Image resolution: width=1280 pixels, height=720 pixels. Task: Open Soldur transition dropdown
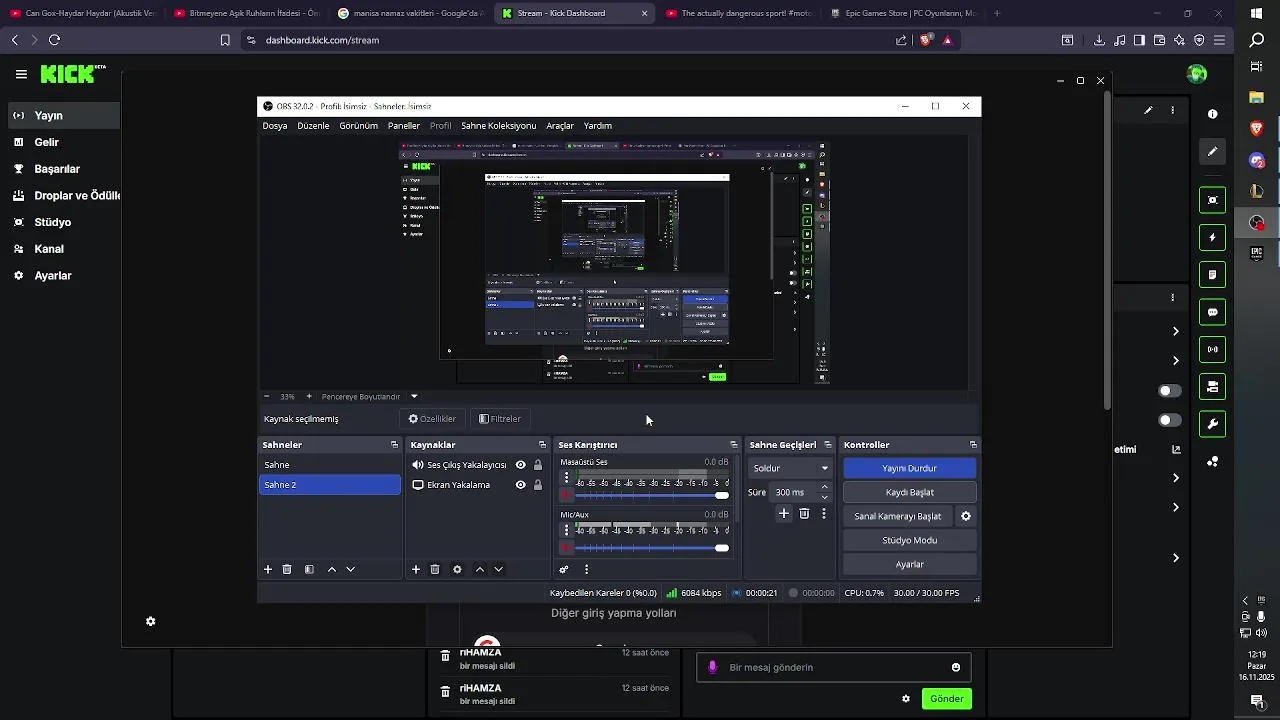[791, 468]
